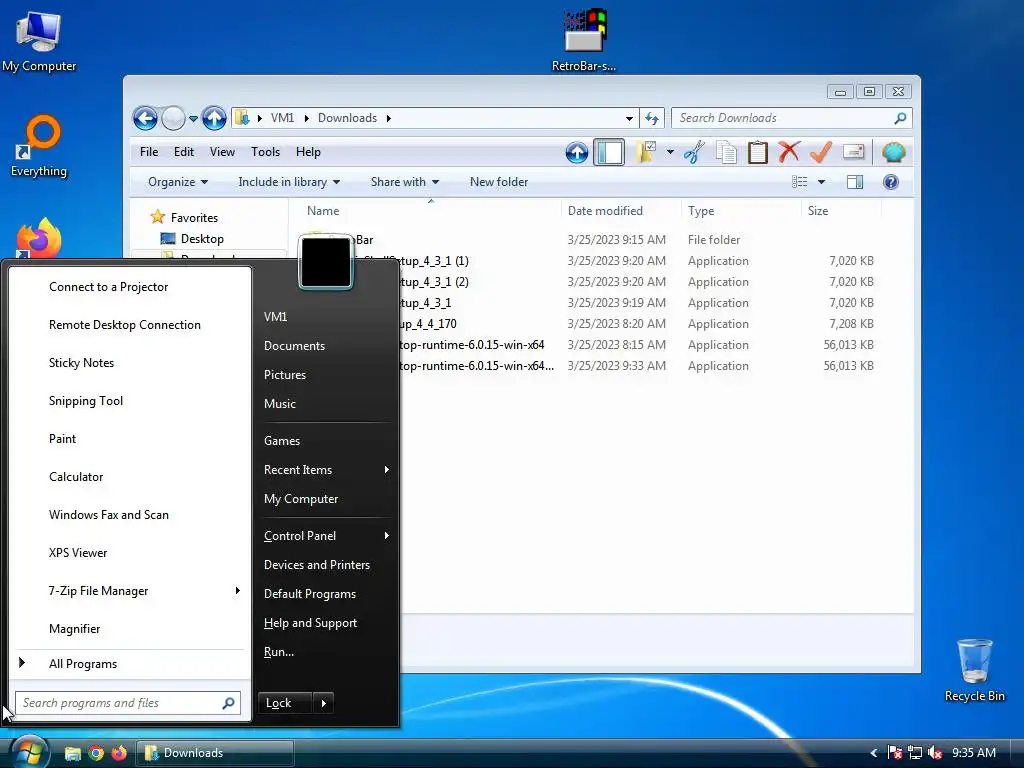Expand the arrow after VM1 in address bar
This screenshot has width=1024, height=768.
pyautogui.click(x=306, y=118)
